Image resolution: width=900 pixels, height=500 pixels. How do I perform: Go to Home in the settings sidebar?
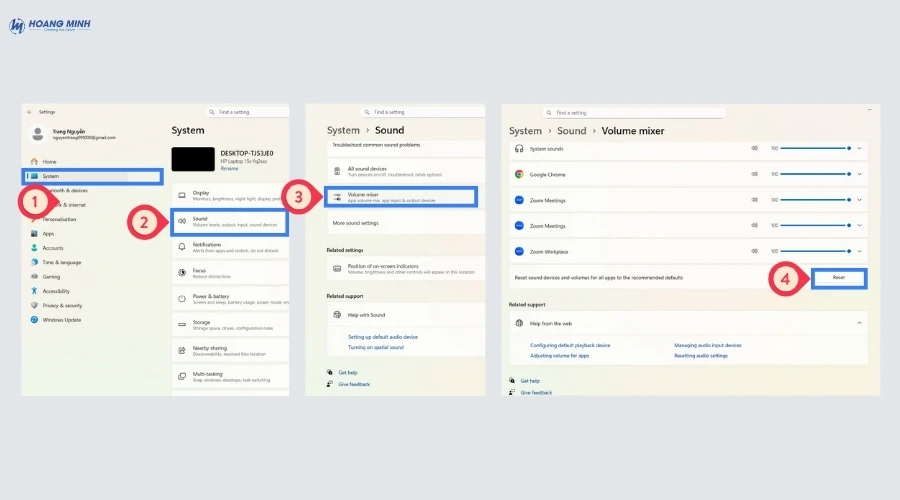click(x=49, y=161)
